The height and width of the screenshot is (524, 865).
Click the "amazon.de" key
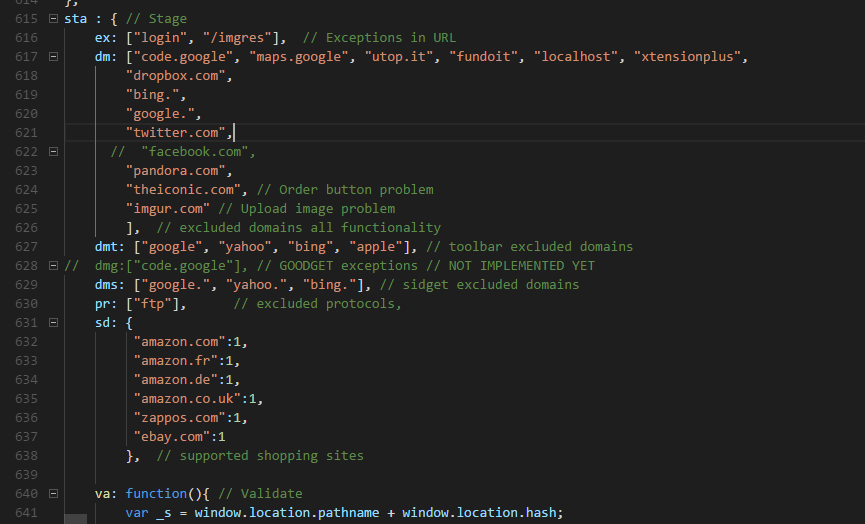tap(176, 380)
